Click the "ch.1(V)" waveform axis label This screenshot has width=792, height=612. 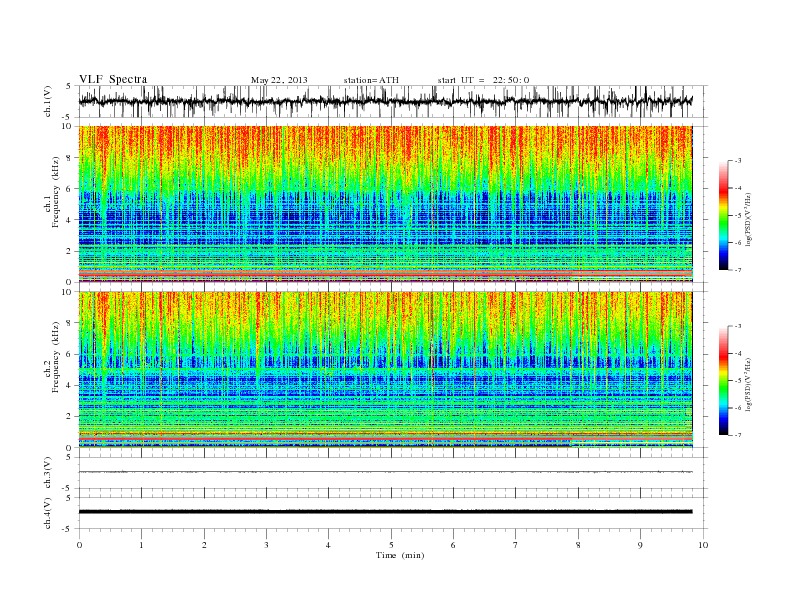(48, 101)
